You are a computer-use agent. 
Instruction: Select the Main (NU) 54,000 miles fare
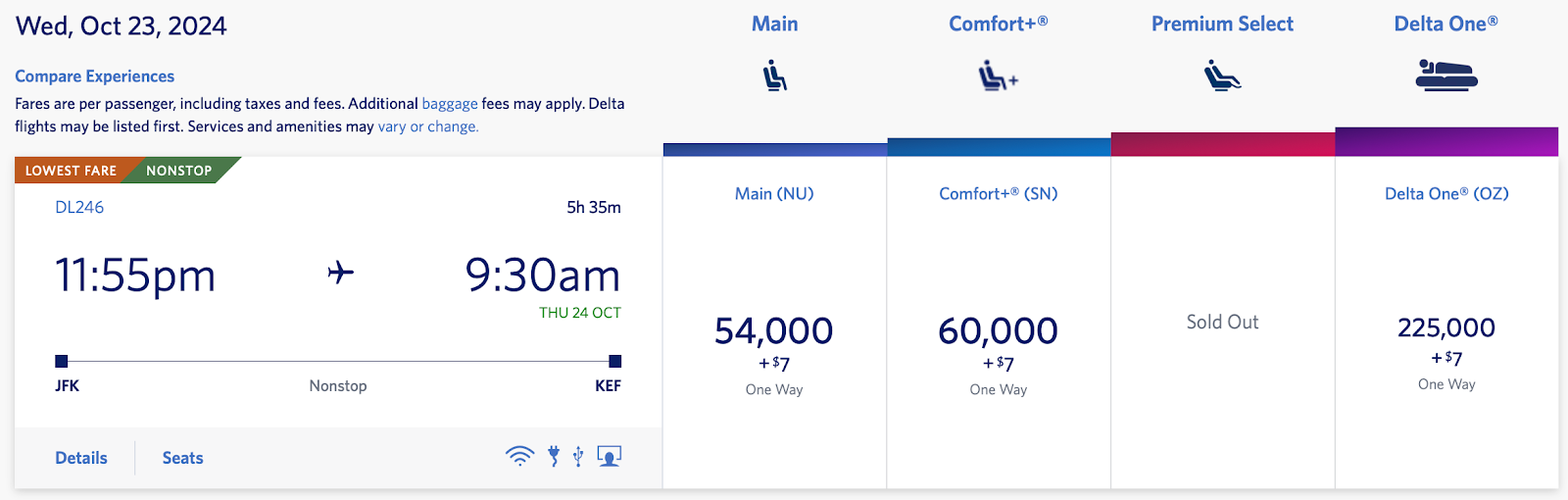click(x=774, y=331)
